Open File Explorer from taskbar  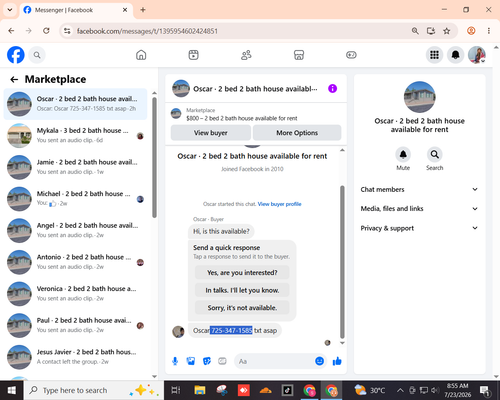click(200, 390)
